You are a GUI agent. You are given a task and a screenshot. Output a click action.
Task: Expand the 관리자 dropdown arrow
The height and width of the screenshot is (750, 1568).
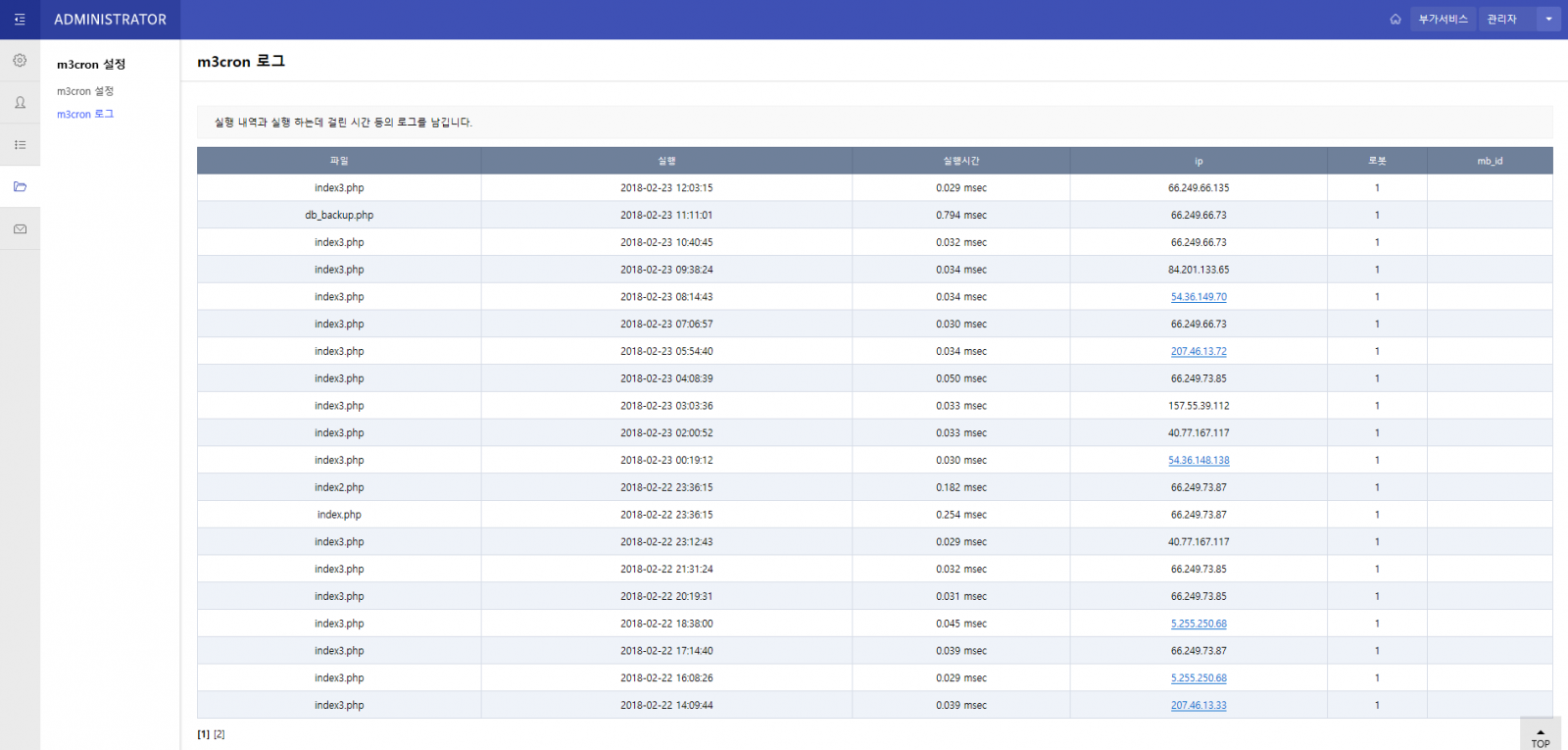(x=1548, y=20)
